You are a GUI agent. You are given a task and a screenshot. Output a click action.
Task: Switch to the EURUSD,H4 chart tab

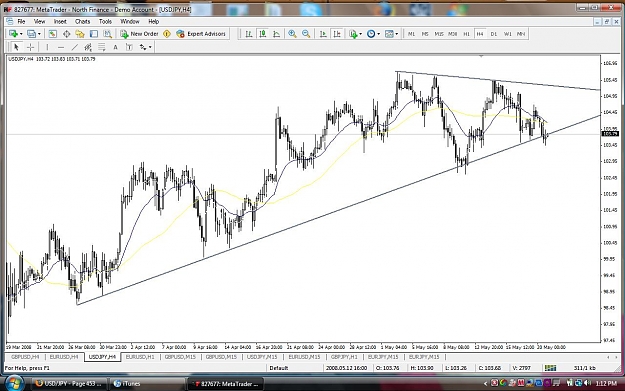[64, 357]
